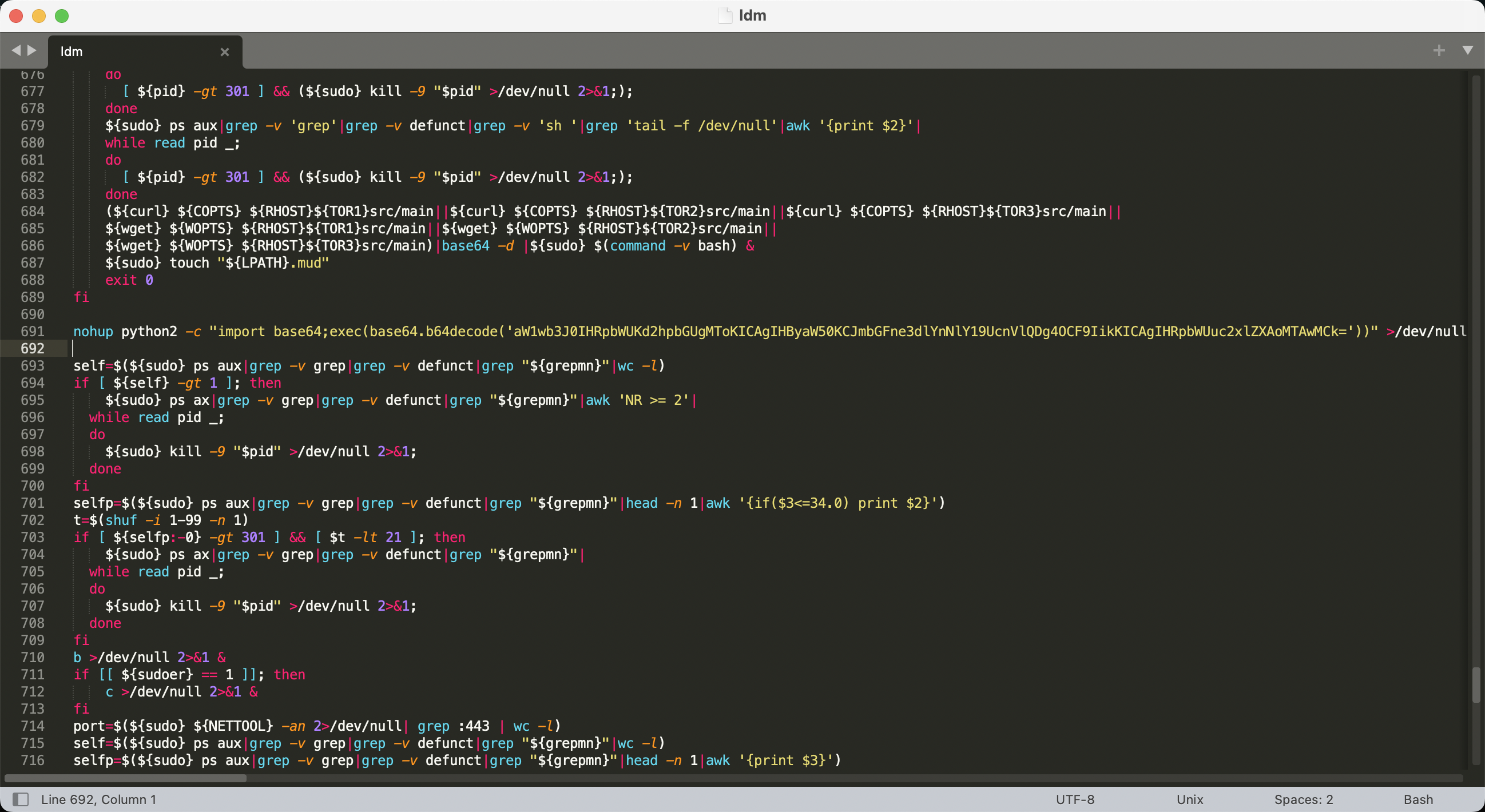Viewport: 1485px width, 812px height.
Task: Close the ldm tab
Action: (x=225, y=52)
